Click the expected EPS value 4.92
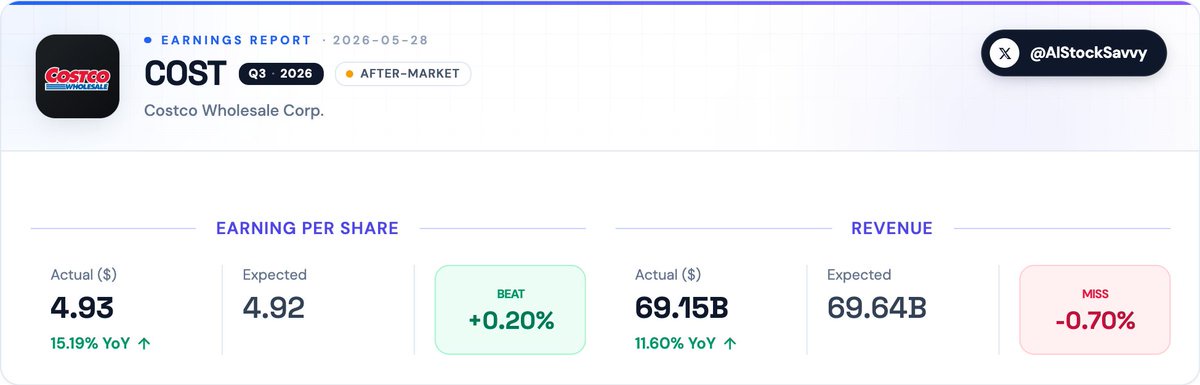The height and width of the screenshot is (385, 1200). [274, 307]
